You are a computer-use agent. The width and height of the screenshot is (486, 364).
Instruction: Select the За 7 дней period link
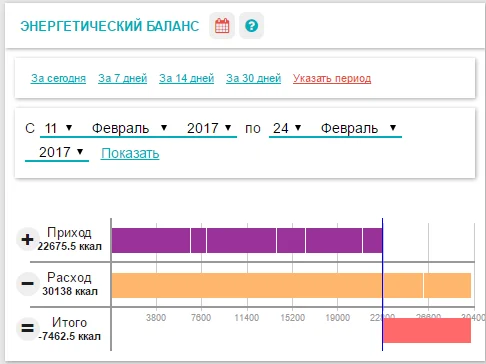tap(122, 78)
